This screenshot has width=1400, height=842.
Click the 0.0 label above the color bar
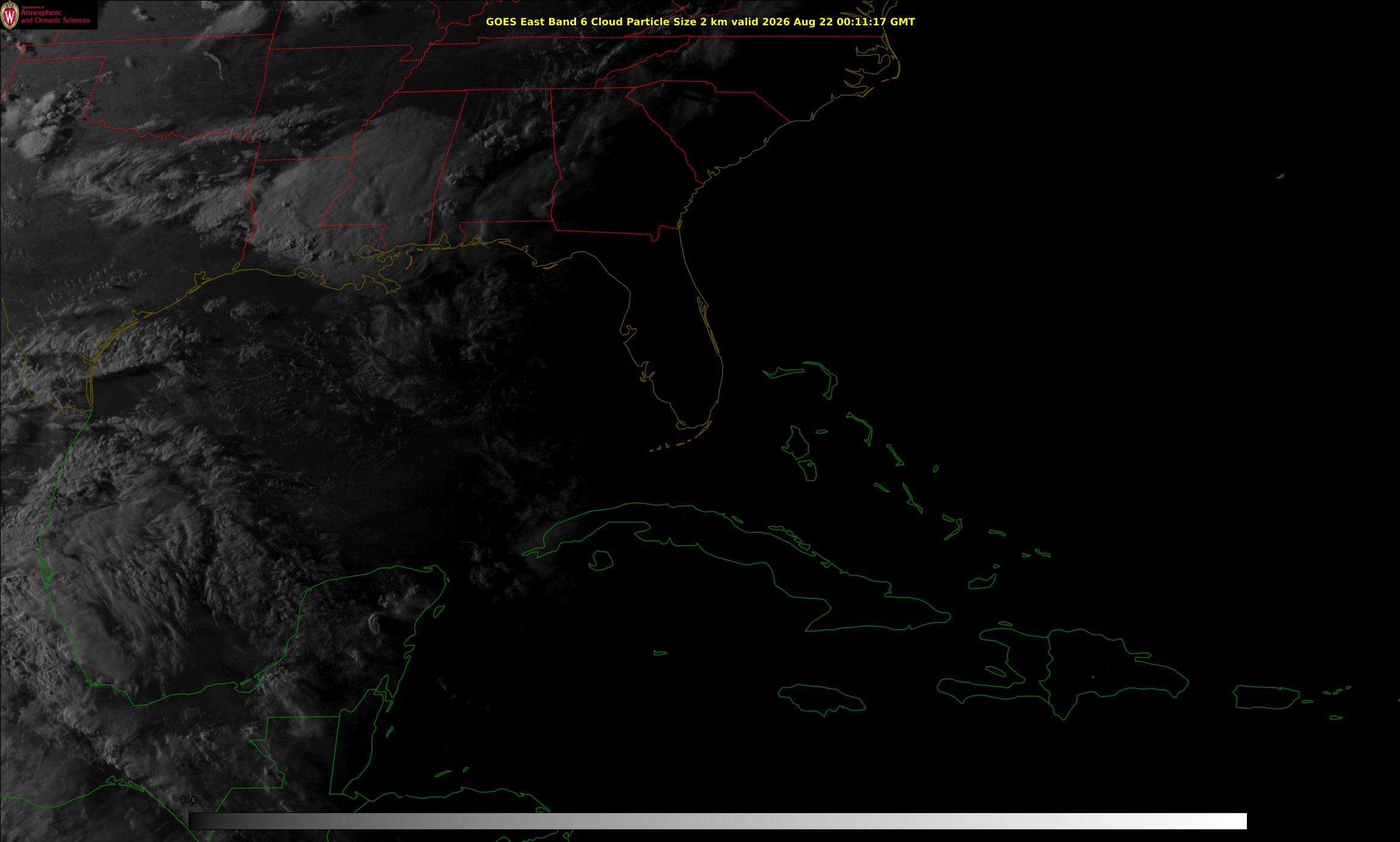tap(188, 800)
